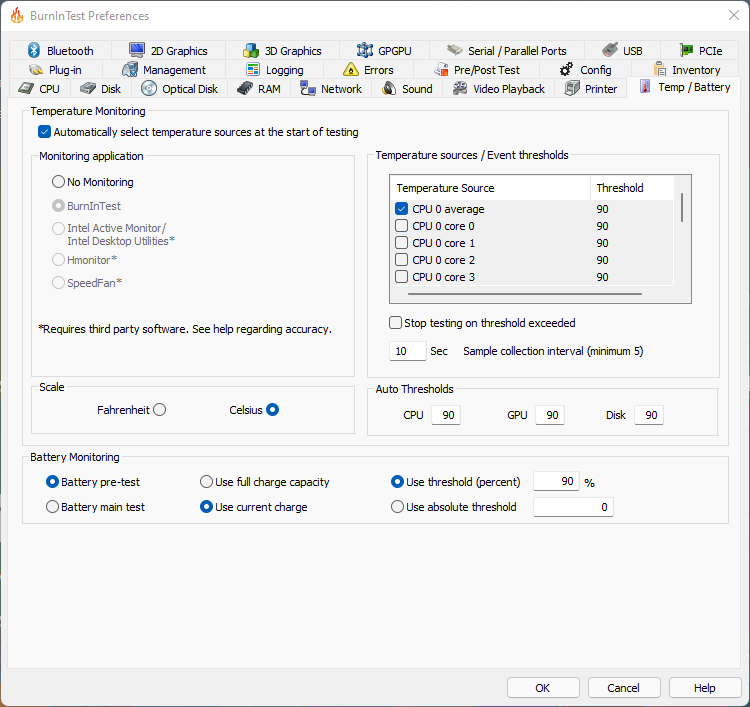Check the CPU 0 core 1 source
This screenshot has width=750, height=707.
pyautogui.click(x=401, y=243)
